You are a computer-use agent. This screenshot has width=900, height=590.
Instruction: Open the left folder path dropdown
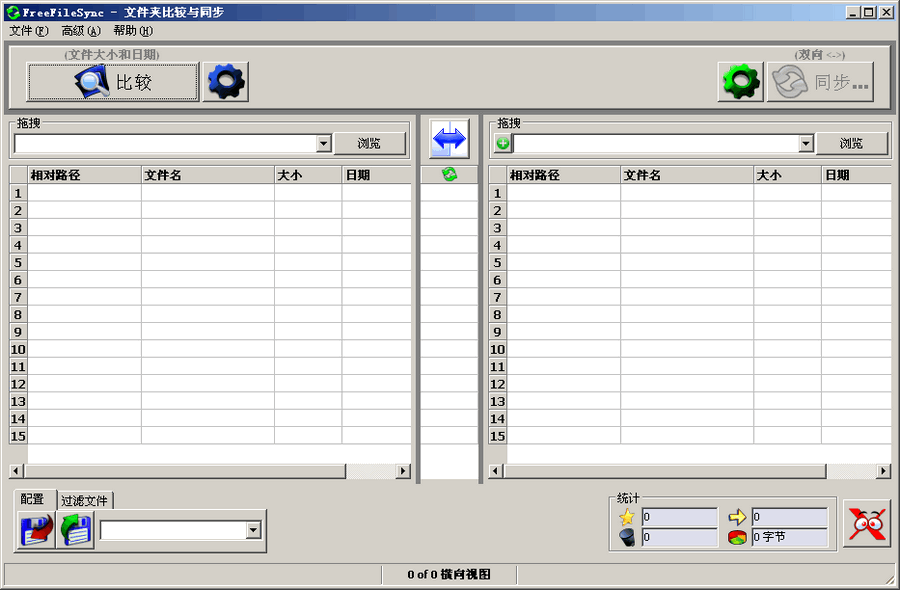(324, 143)
